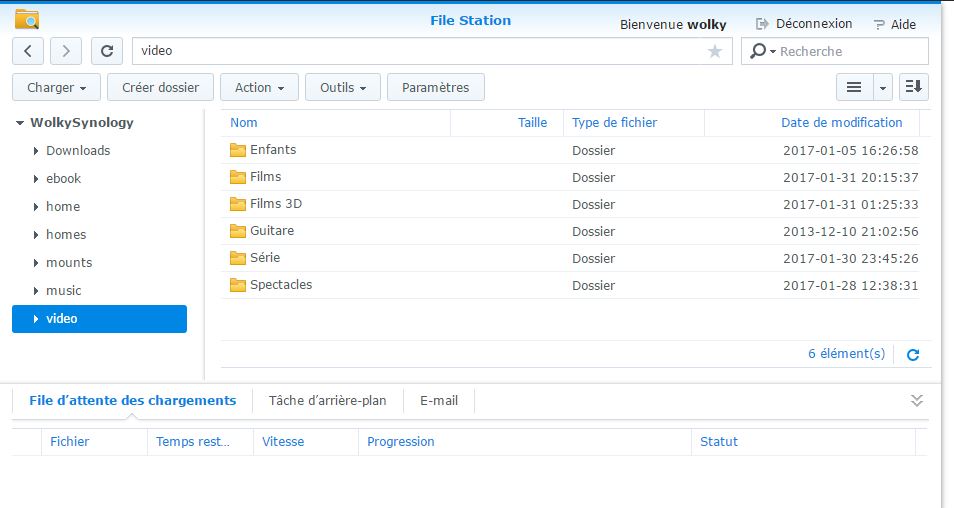Open the Outils dropdown menu

(342, 88)
